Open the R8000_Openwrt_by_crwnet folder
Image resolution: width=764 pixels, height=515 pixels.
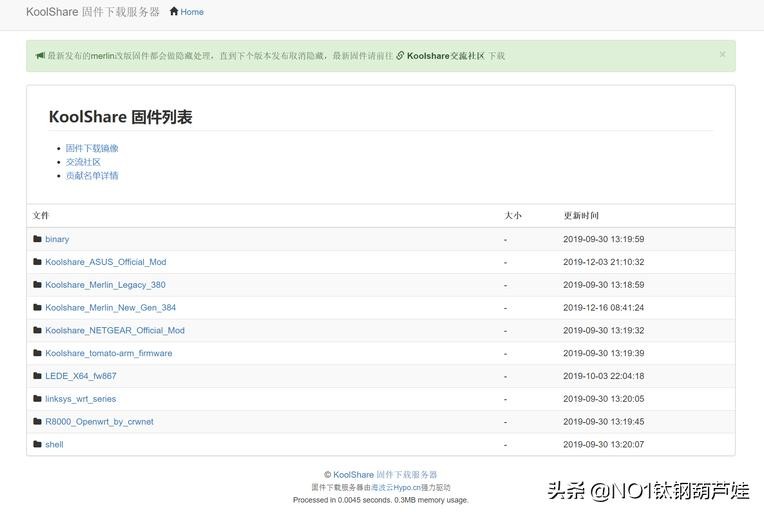99,422
